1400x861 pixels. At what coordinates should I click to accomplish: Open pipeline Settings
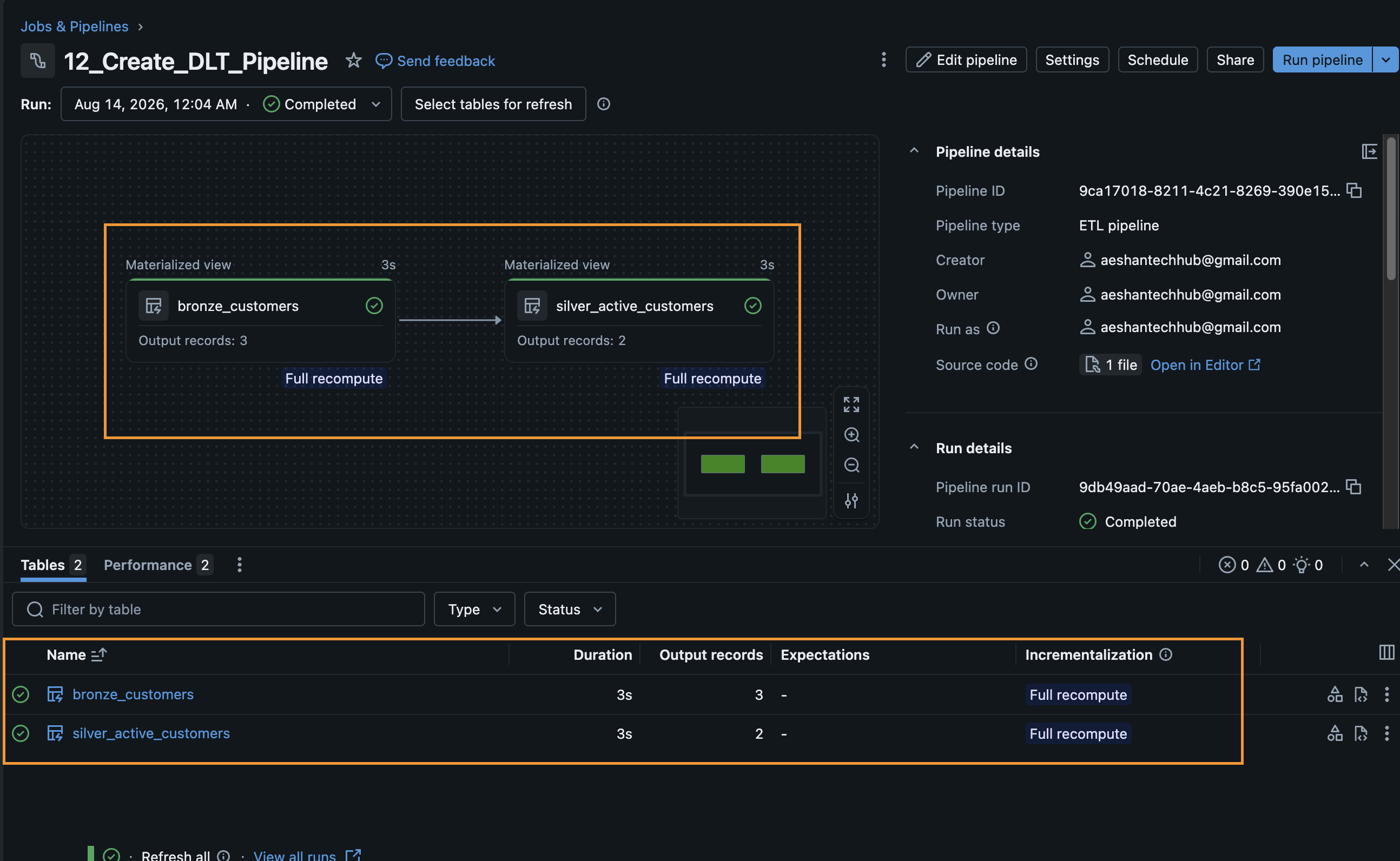tap(1072, 60)
